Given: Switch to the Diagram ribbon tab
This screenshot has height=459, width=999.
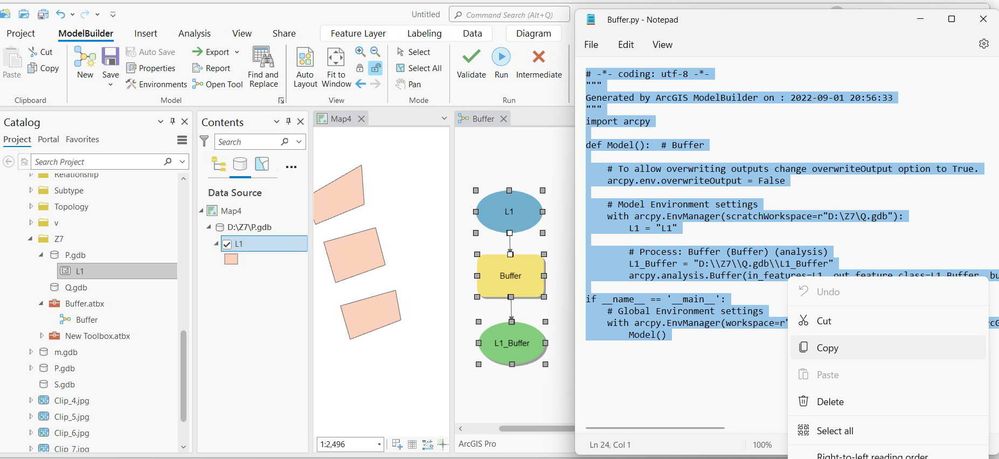Looking at the screenshot, I should [x=534, y=33].
